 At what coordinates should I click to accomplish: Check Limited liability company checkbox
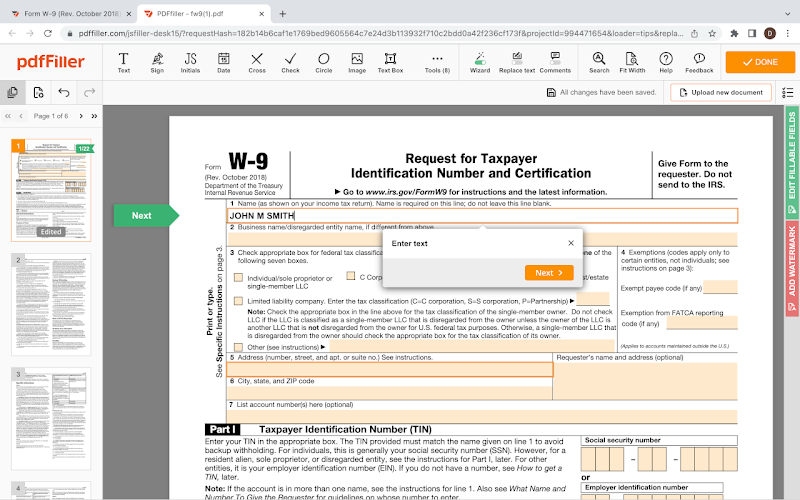point(238,301)
